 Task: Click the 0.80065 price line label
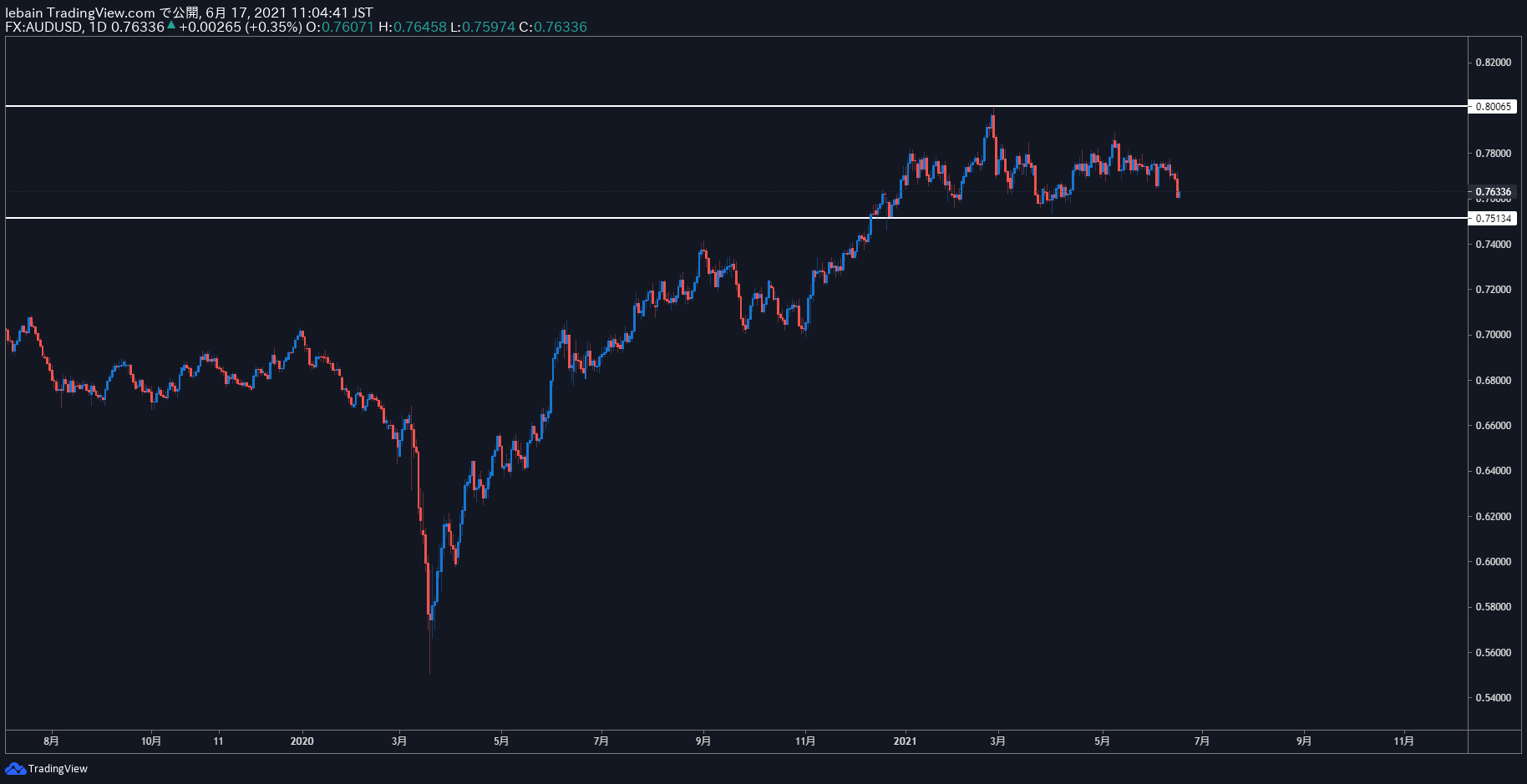1492,106
